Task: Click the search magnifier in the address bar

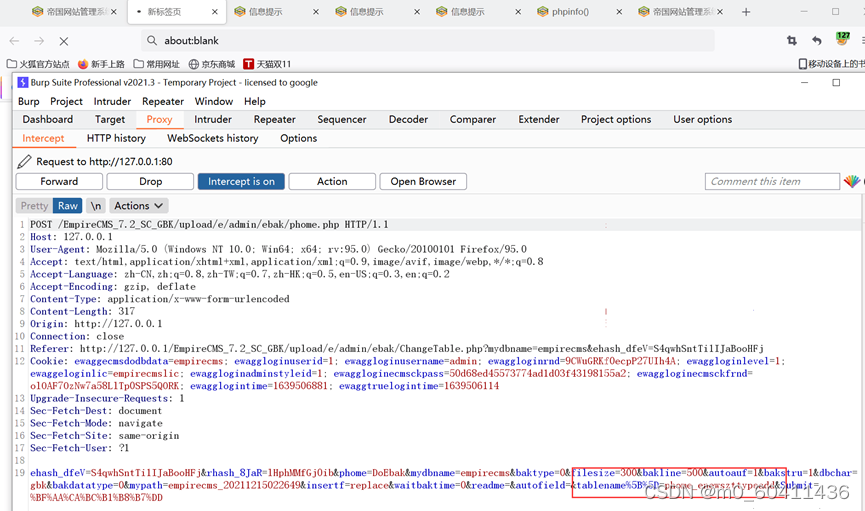Action: click(152, 40)
